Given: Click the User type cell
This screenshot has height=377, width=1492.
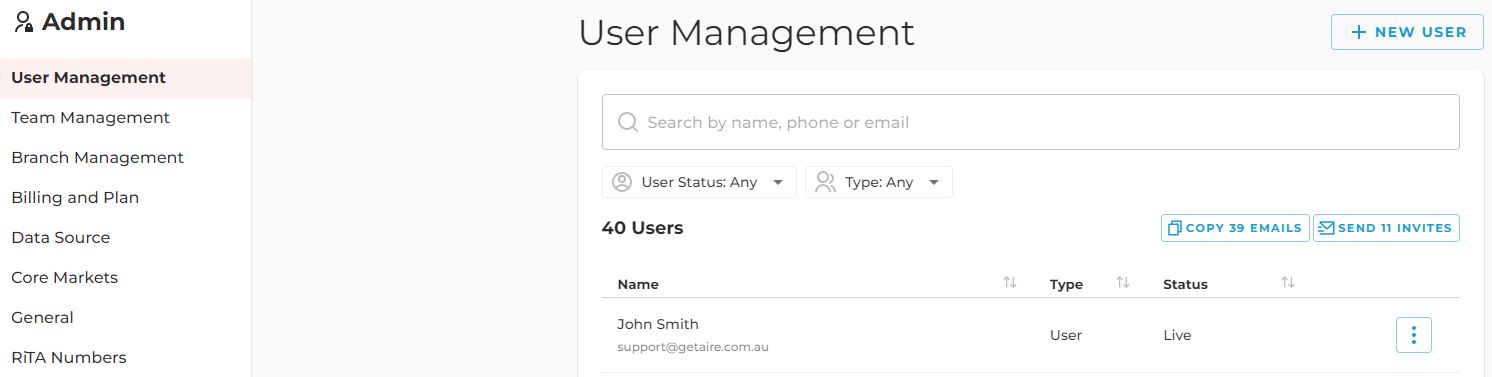Looking at the screenshot, I should pos(1066,335).
